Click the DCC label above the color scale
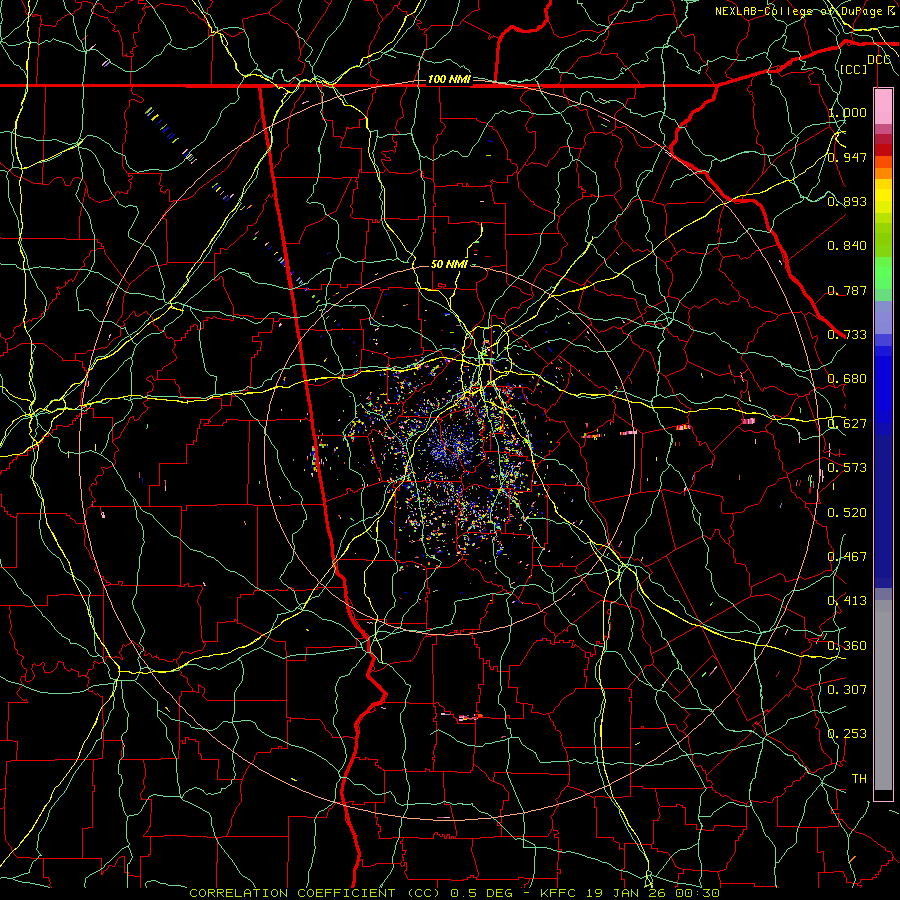 coord(879,60)
